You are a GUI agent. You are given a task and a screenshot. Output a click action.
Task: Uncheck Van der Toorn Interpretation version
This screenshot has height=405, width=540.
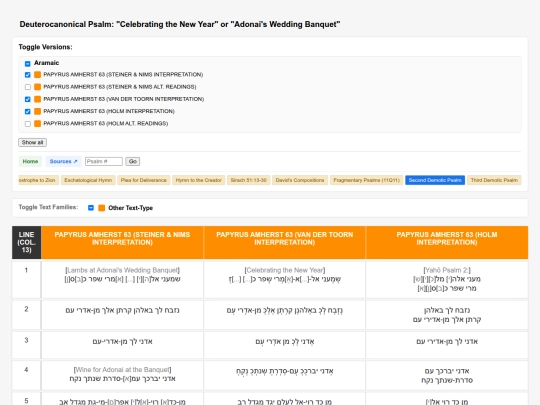(x=28, y=99)
